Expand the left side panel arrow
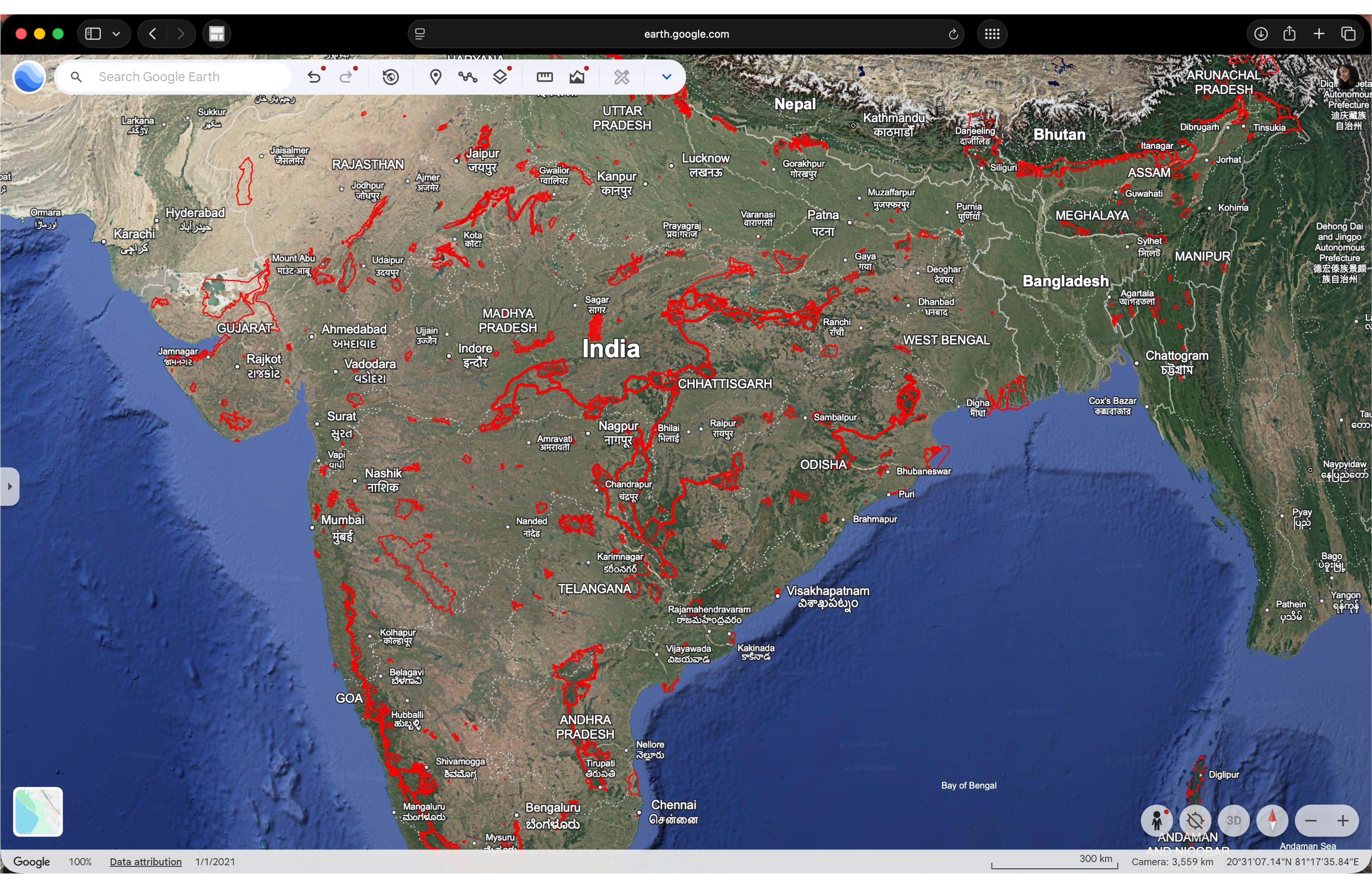The width and height of the screenshot is (1372, 888). pos(10,487)
